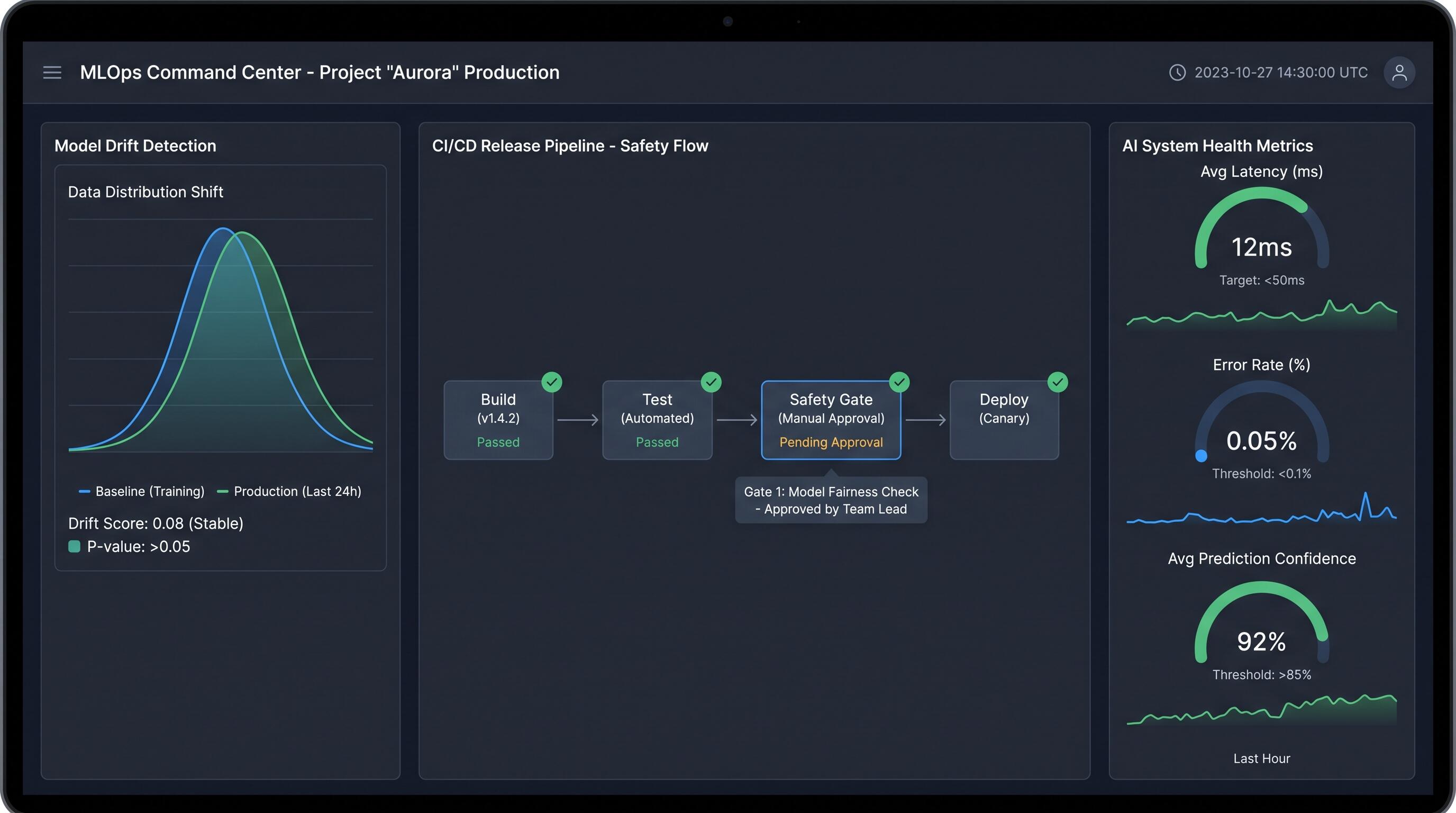The image size is (1456, 813).
Task: Select the Test (Automated) pipeline stage
Action: coord(657,420)
